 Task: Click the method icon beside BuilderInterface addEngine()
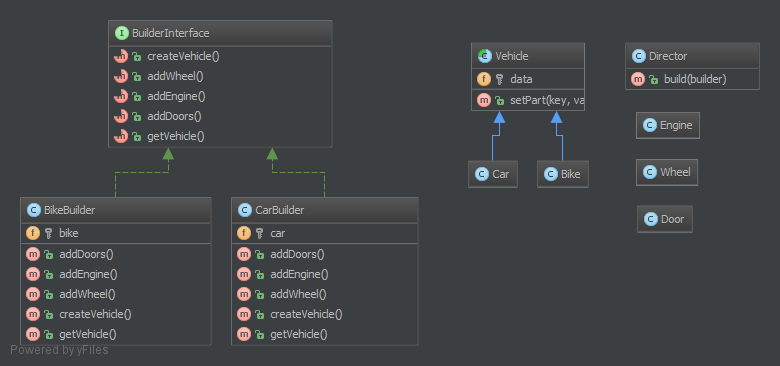pos(121,96)
